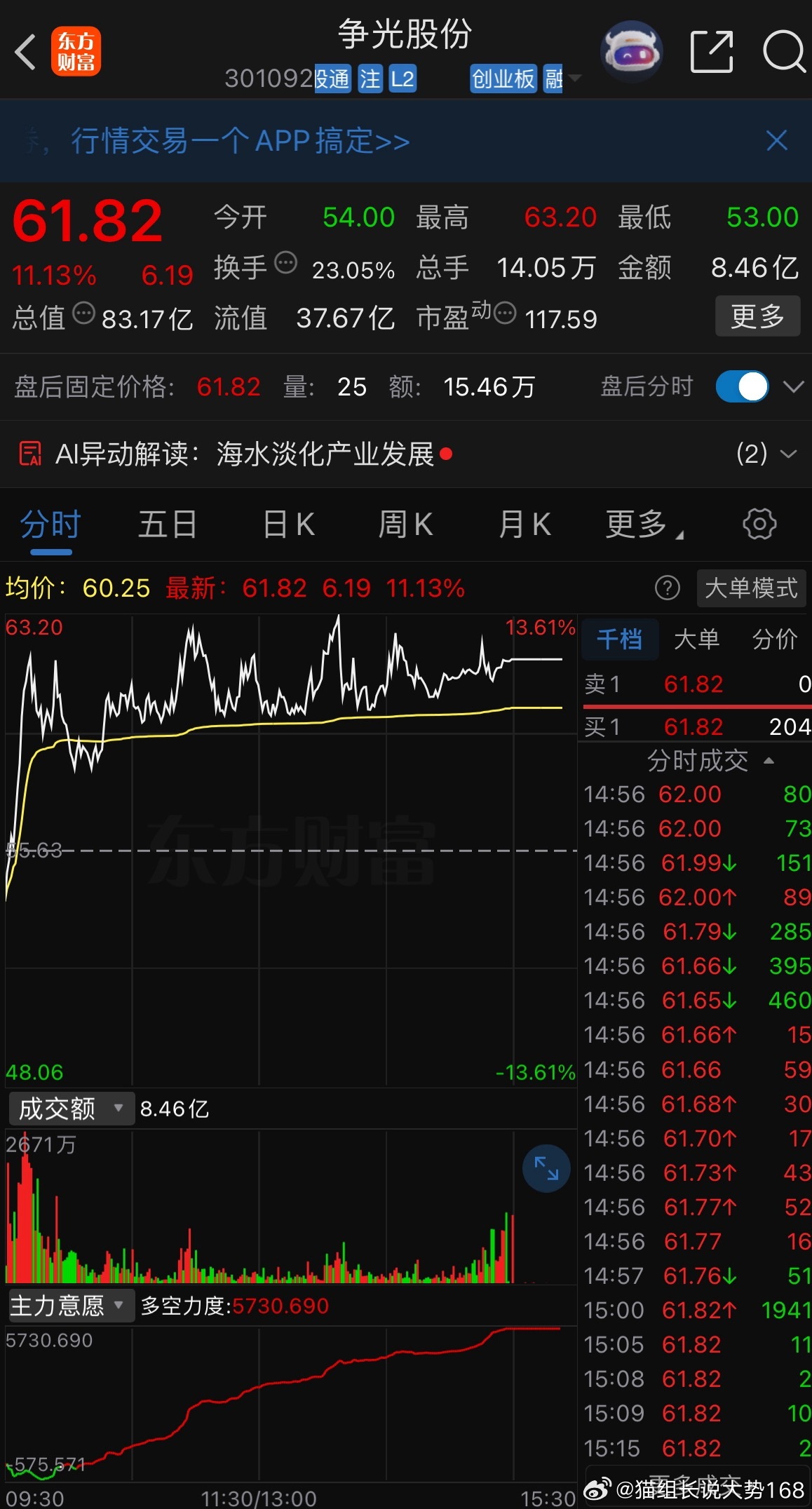This screenshot has width=812, height=1509.
Task: Expand chart with fullscreen arrows icon
Action: (546, 1168)
